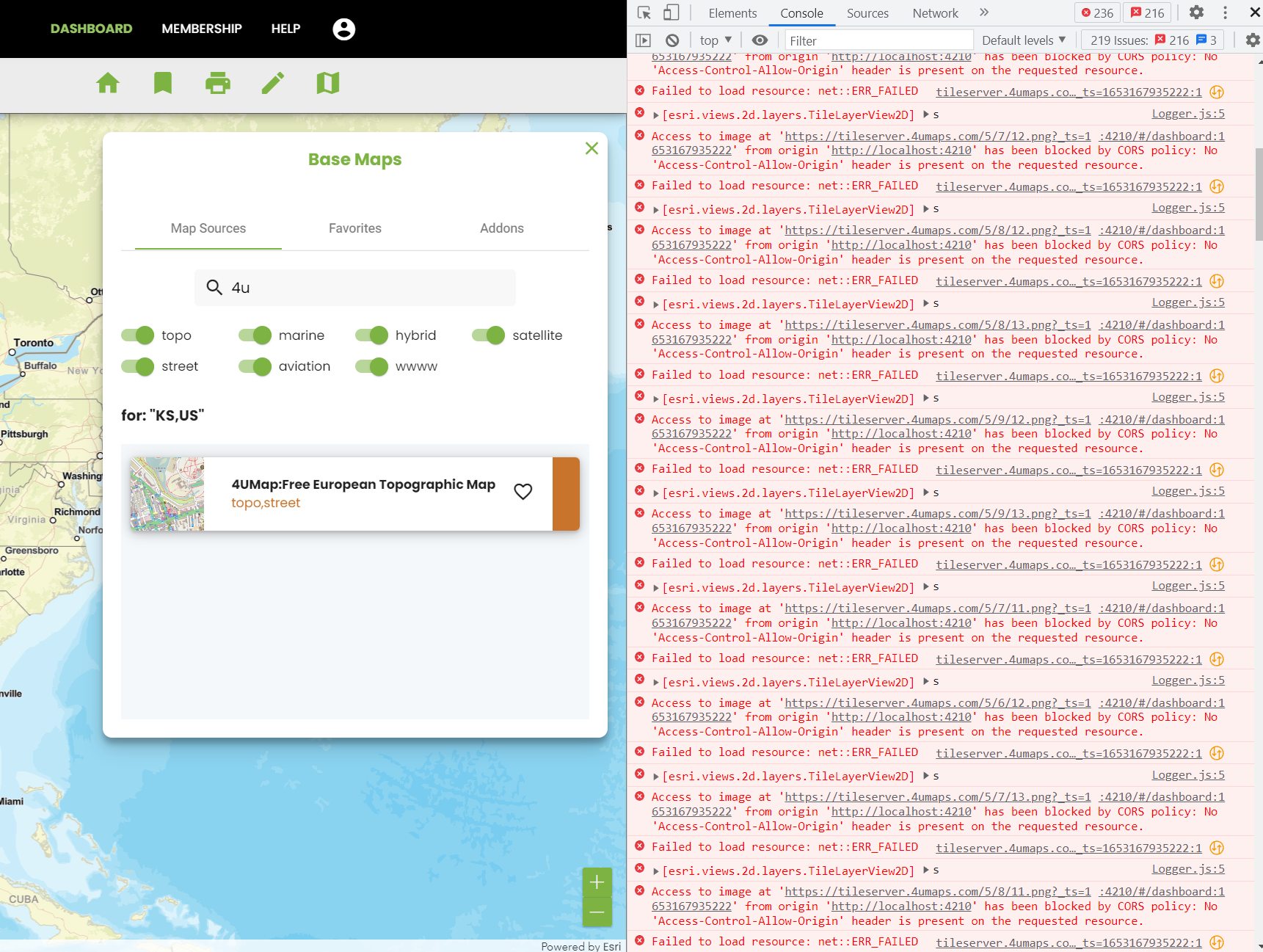Image resolution: width=1263 pixels, height=952 pixels.
Task: Switch to the Favorites tab in Base Maps
Action: tap(354, 228)
